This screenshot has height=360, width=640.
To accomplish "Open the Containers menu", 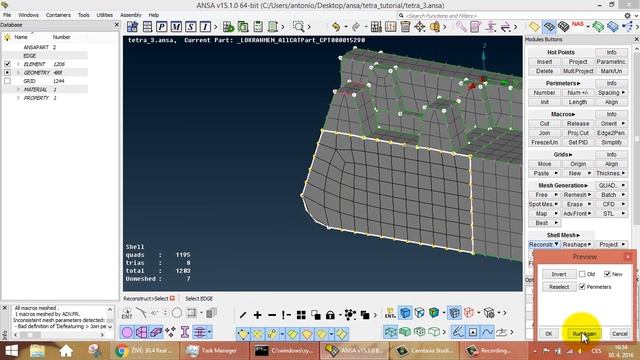I will coord(58,15).
